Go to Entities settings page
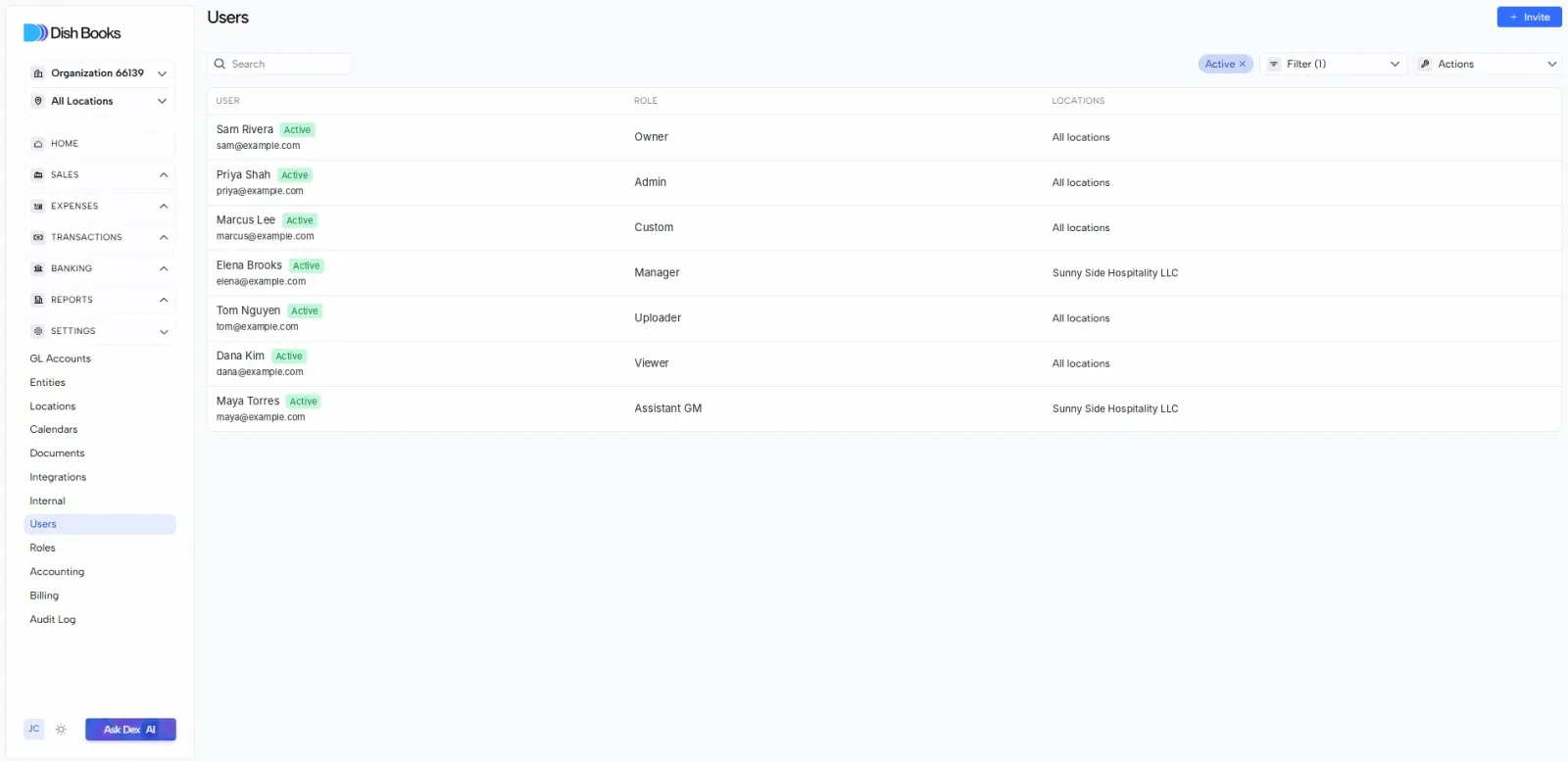This screenshot has width=1568, height=761. coord(100,383)
